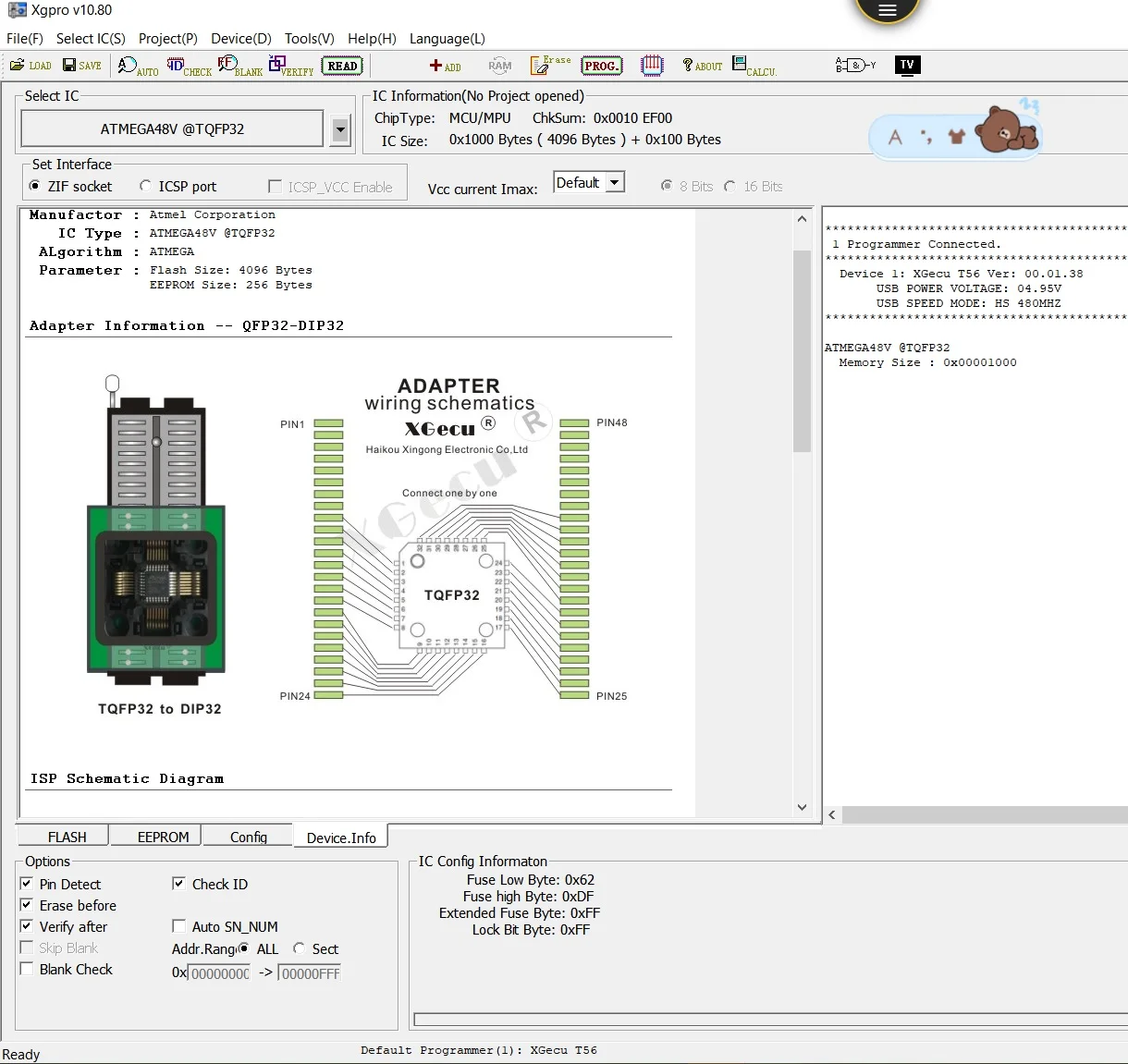Expand the Select IC dropdown arrow
1128x1064 pixels.
pos(340,130)
